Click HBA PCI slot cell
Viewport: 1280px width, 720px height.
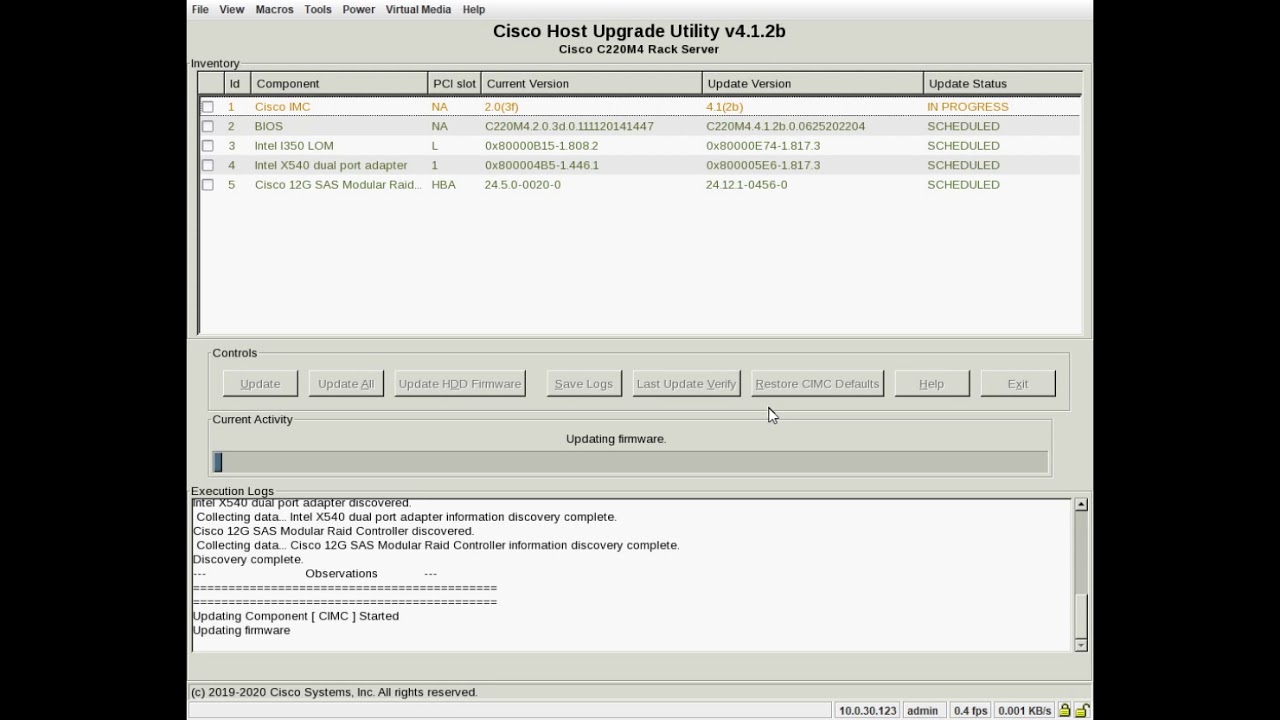[443, 185]
